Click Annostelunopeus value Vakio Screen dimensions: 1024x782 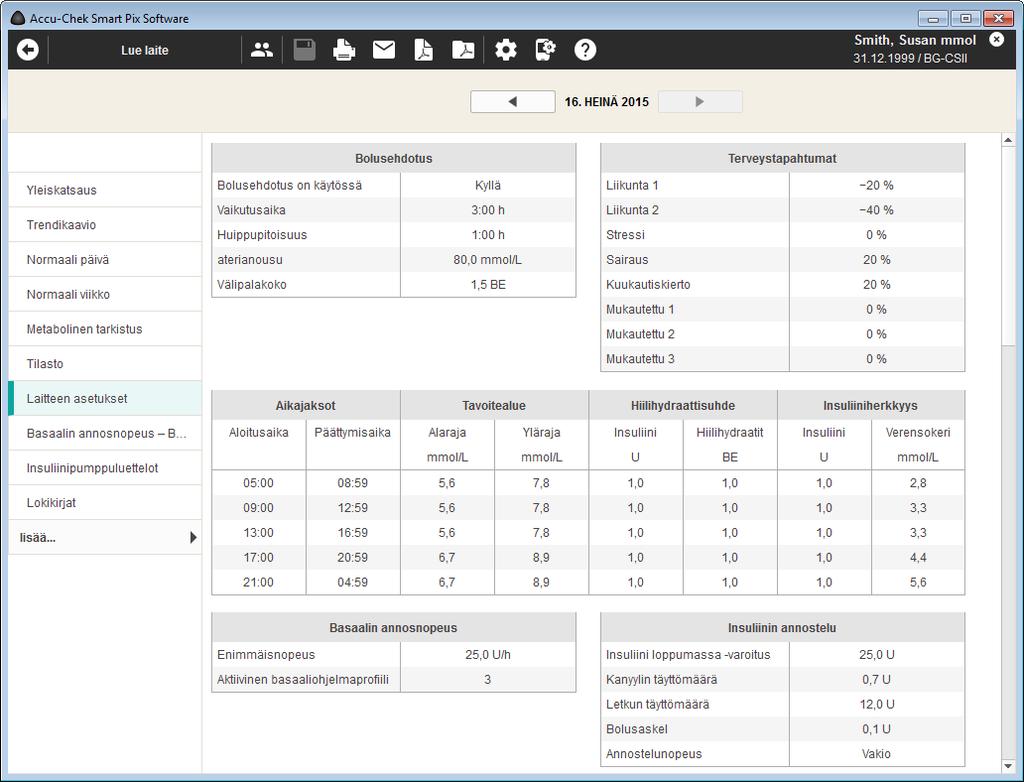[876, 754]
